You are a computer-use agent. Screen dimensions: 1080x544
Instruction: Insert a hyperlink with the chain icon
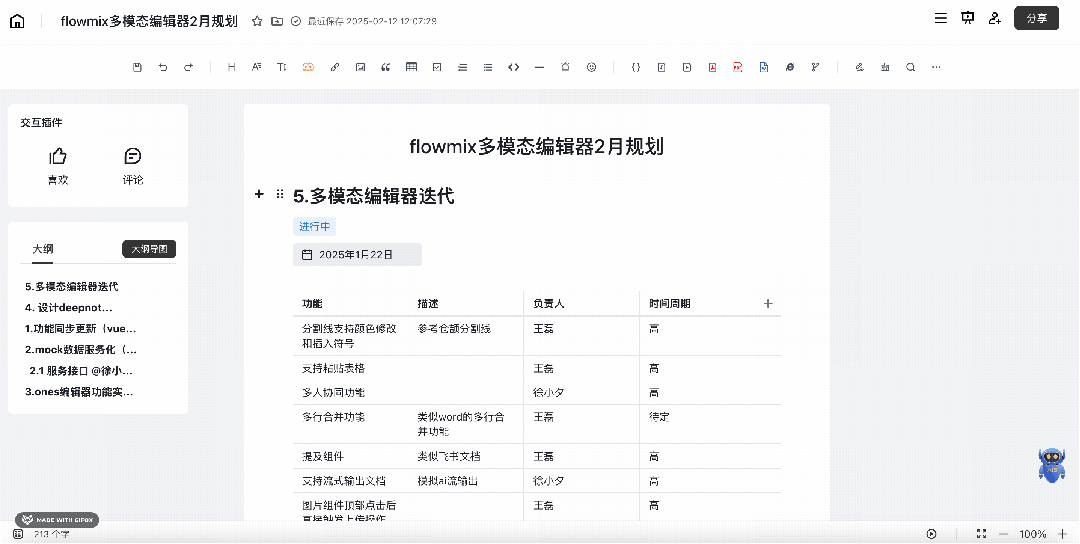click(x=335, y=67)
